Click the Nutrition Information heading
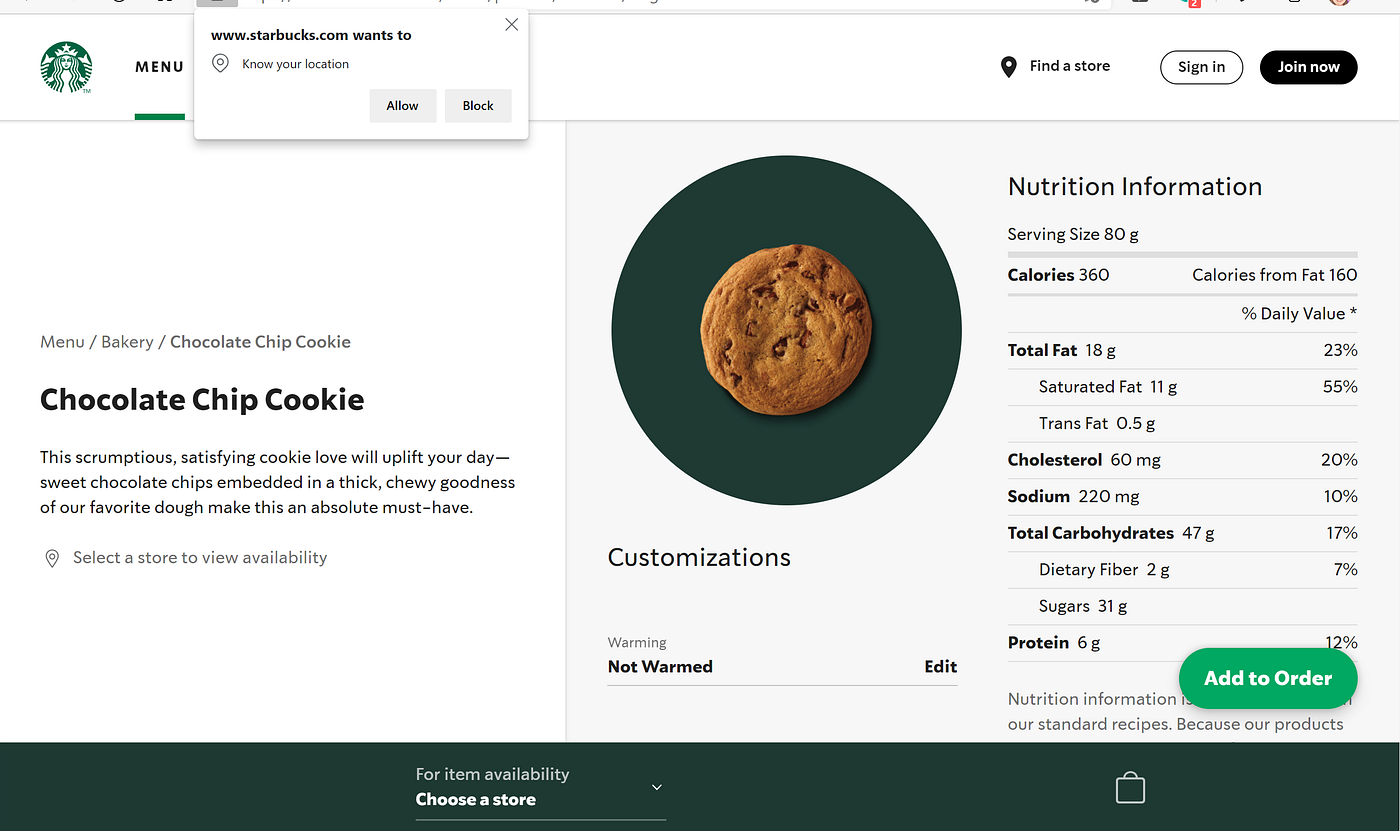The height and width of the screenshot is (831, 1400). [x=1135, y=187]
